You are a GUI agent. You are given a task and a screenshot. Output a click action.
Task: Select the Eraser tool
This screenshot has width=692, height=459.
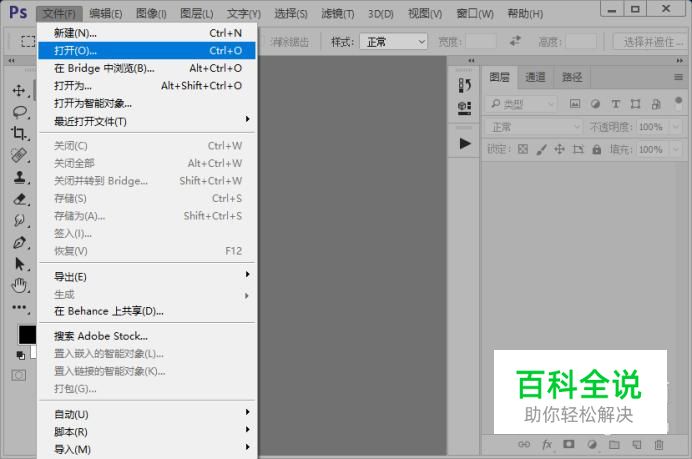pos(19,199)
